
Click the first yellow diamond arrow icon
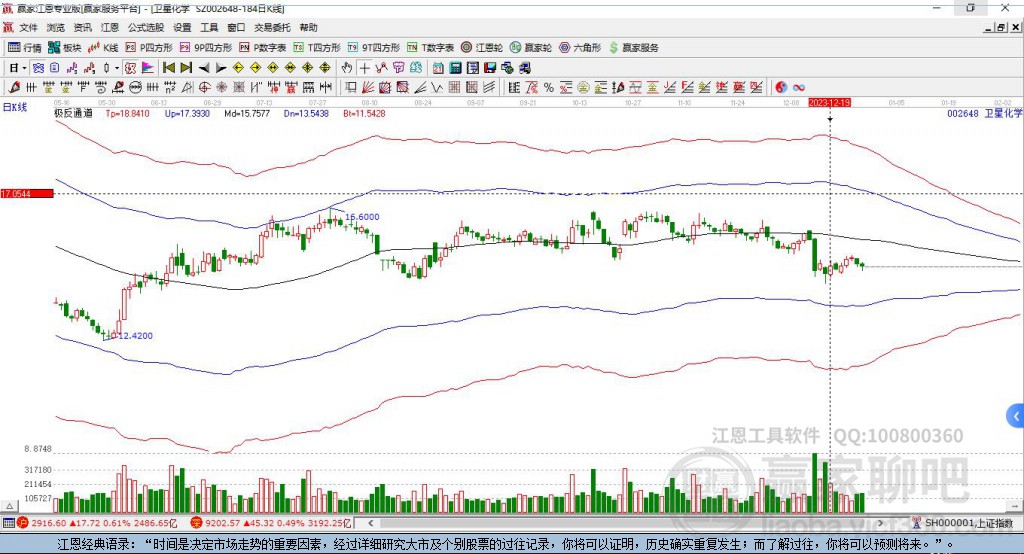click(x=238, y=68)
